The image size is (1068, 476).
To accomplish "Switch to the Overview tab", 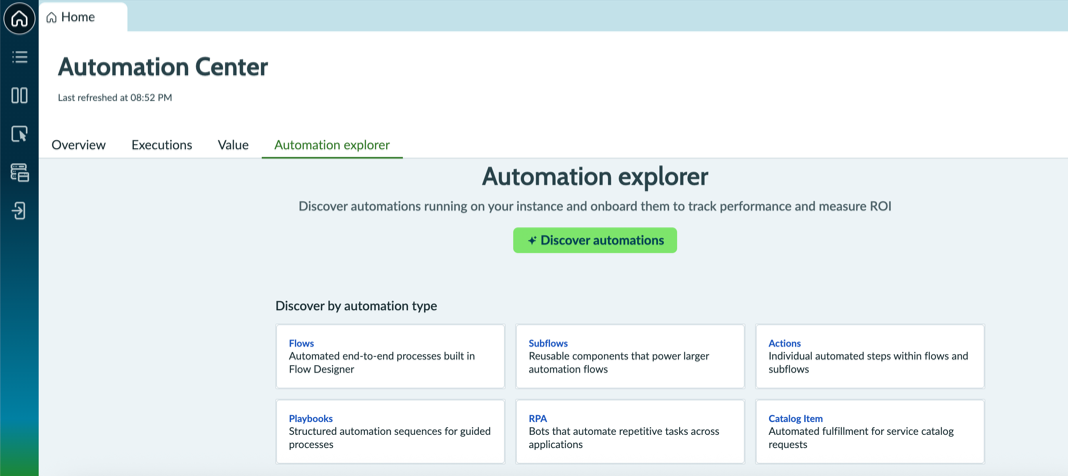I will (79, 145).
